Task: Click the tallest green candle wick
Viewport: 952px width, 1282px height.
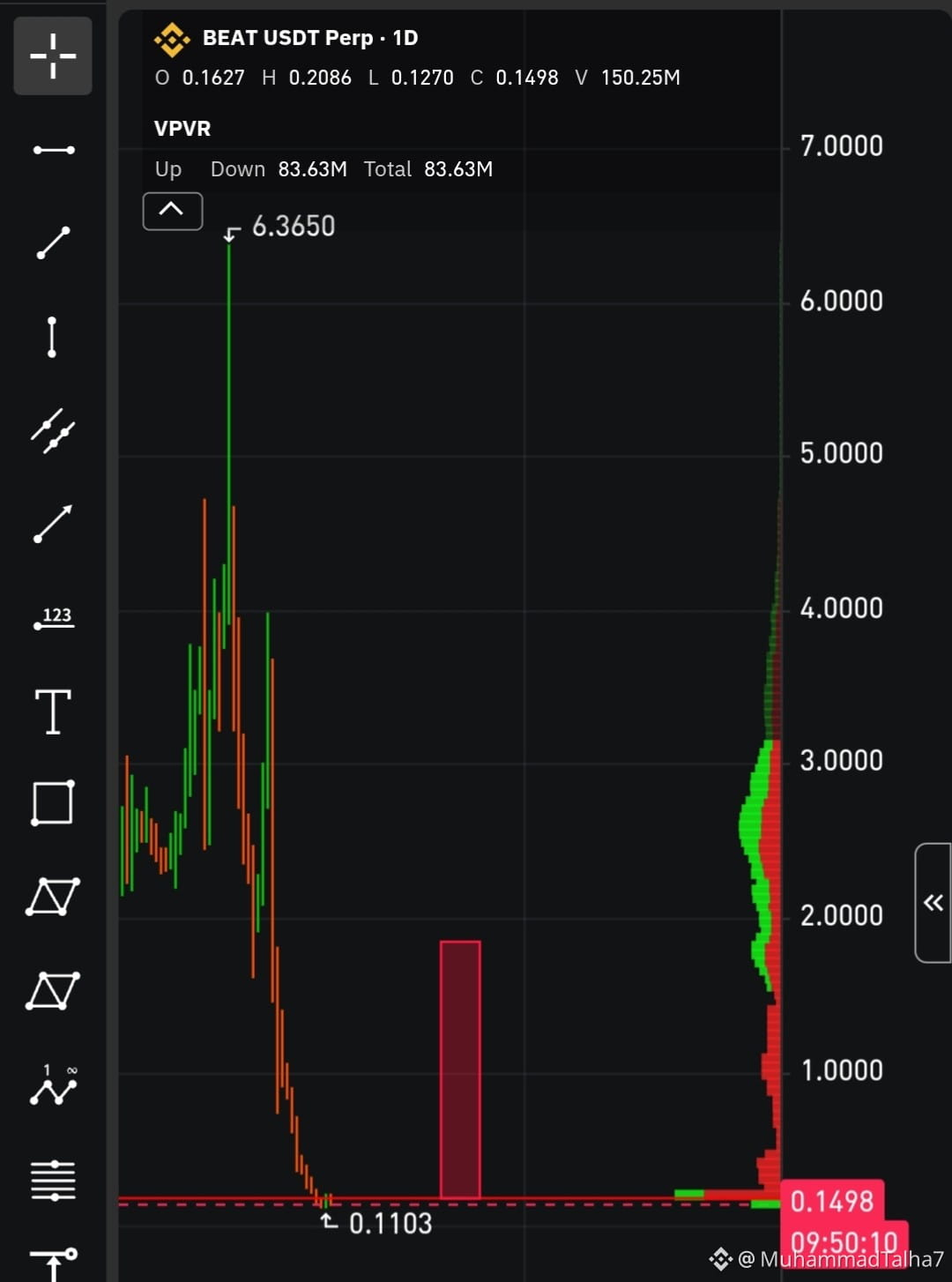Action: tap(229, 432)
